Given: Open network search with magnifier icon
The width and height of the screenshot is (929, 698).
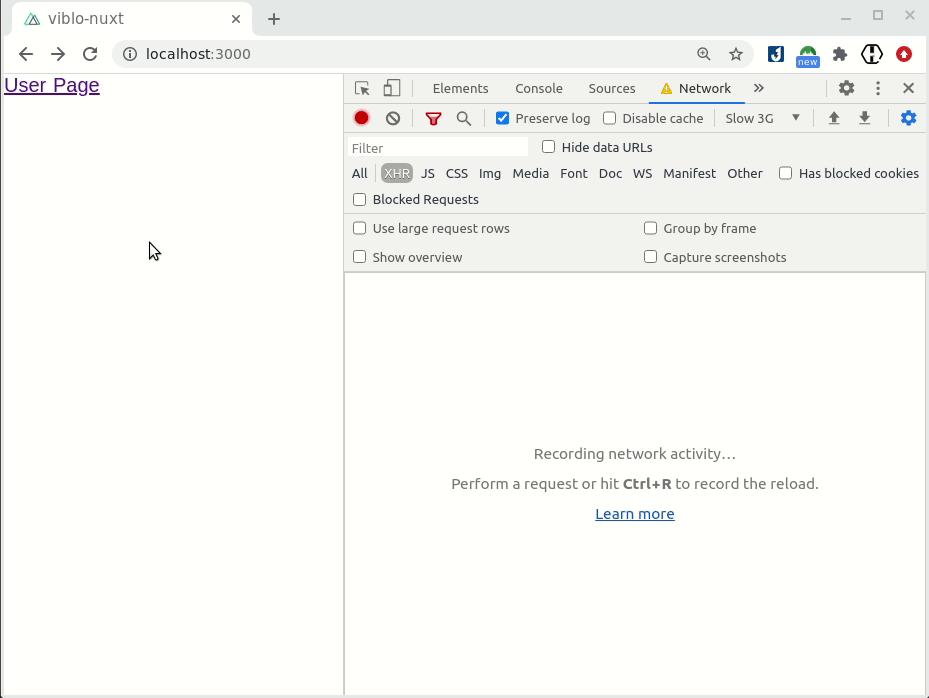Looking at the screenshot, I should pos(464,119).
